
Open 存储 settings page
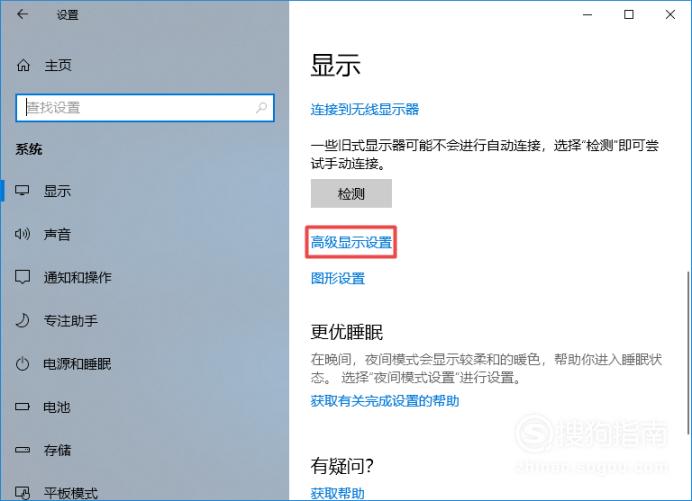[x=57, y=450]
